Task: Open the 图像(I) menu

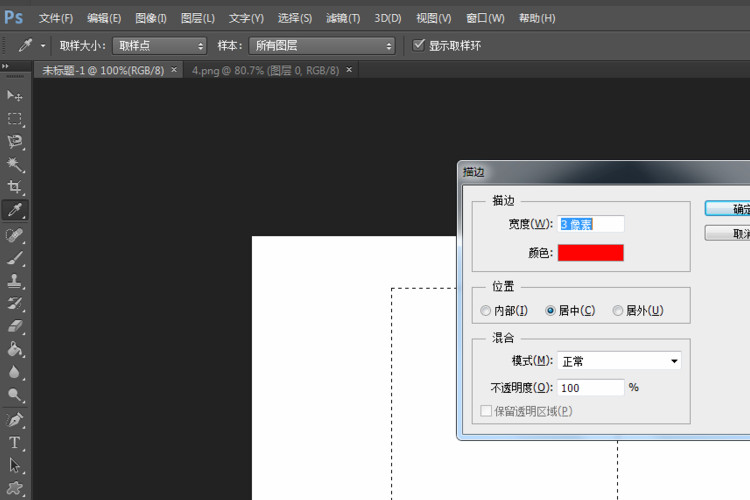Action: coord(151,18)
